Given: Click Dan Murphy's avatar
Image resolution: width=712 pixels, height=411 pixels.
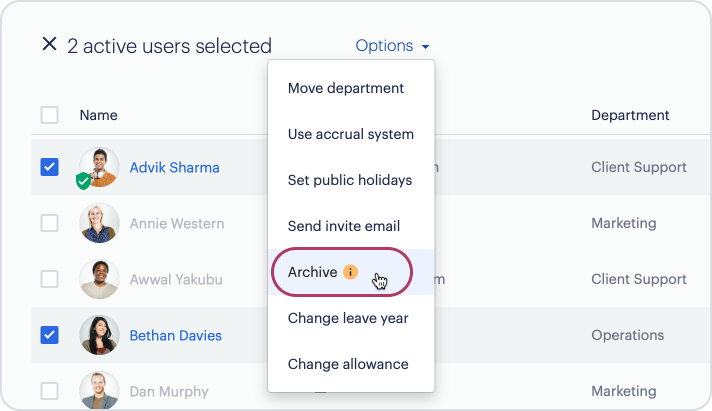Looking at the screenshot, I should [99, 390].
